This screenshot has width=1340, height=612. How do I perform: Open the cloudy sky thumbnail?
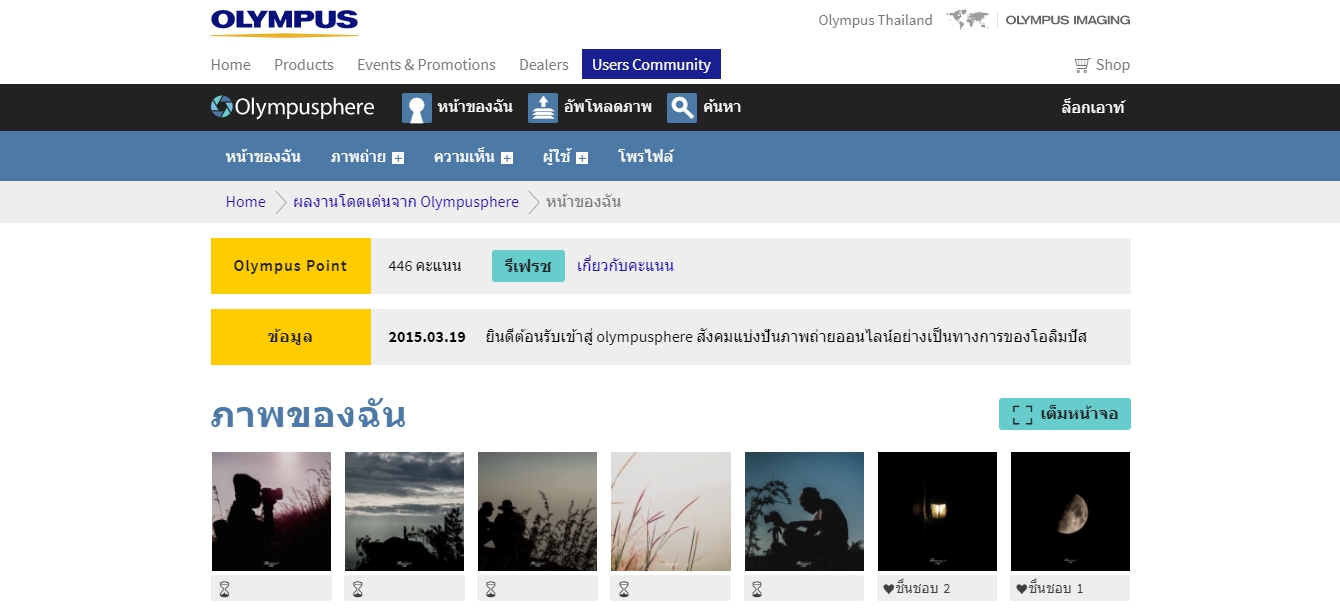tap(404, 511)
